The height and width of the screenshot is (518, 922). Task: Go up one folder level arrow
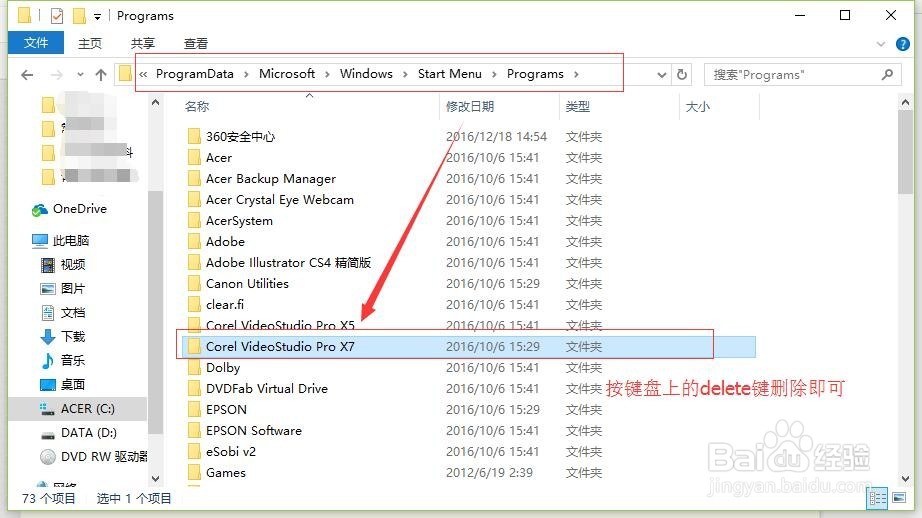pyautogui.click(x=101, y=75)
